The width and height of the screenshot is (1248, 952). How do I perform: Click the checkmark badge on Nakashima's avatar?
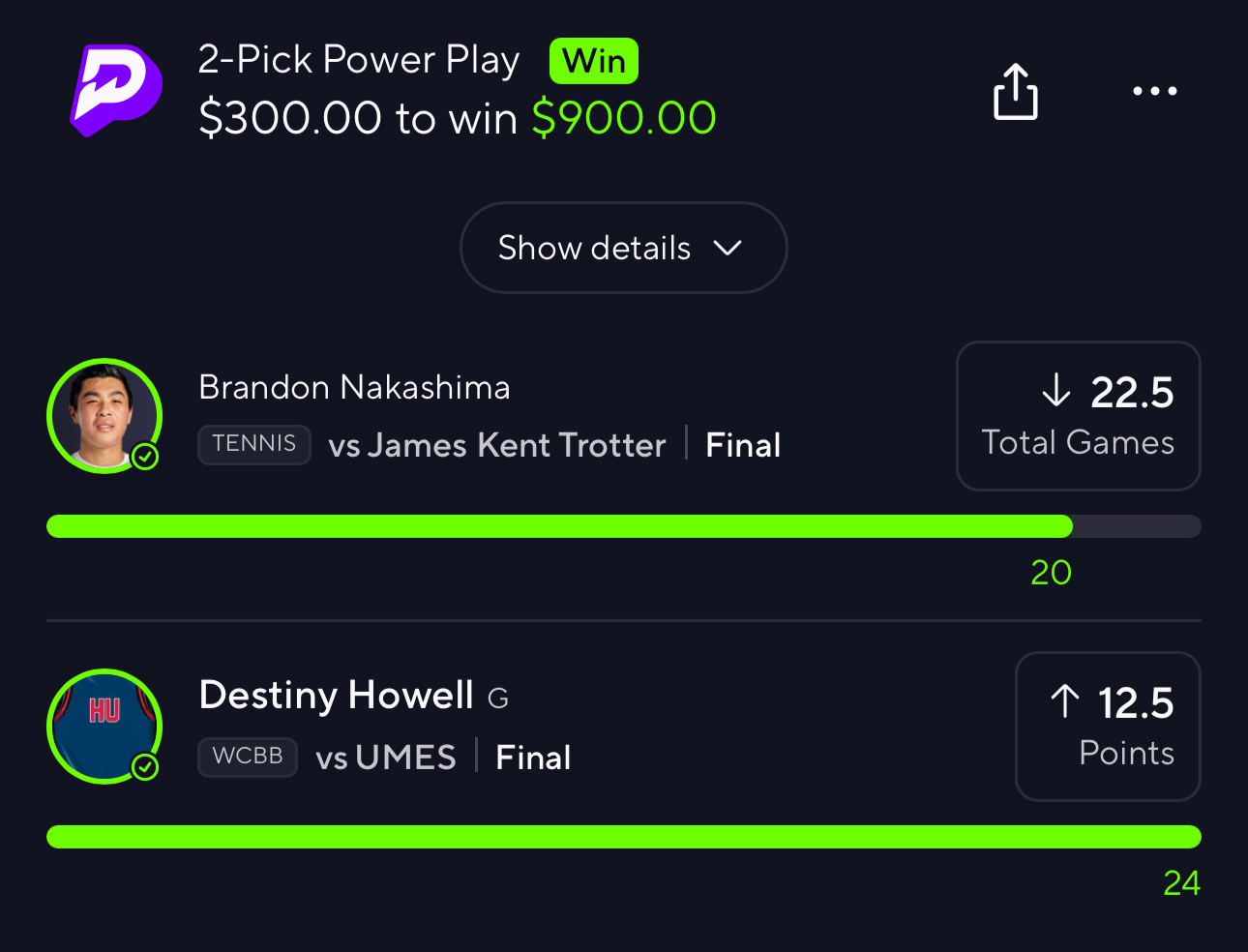145,457
